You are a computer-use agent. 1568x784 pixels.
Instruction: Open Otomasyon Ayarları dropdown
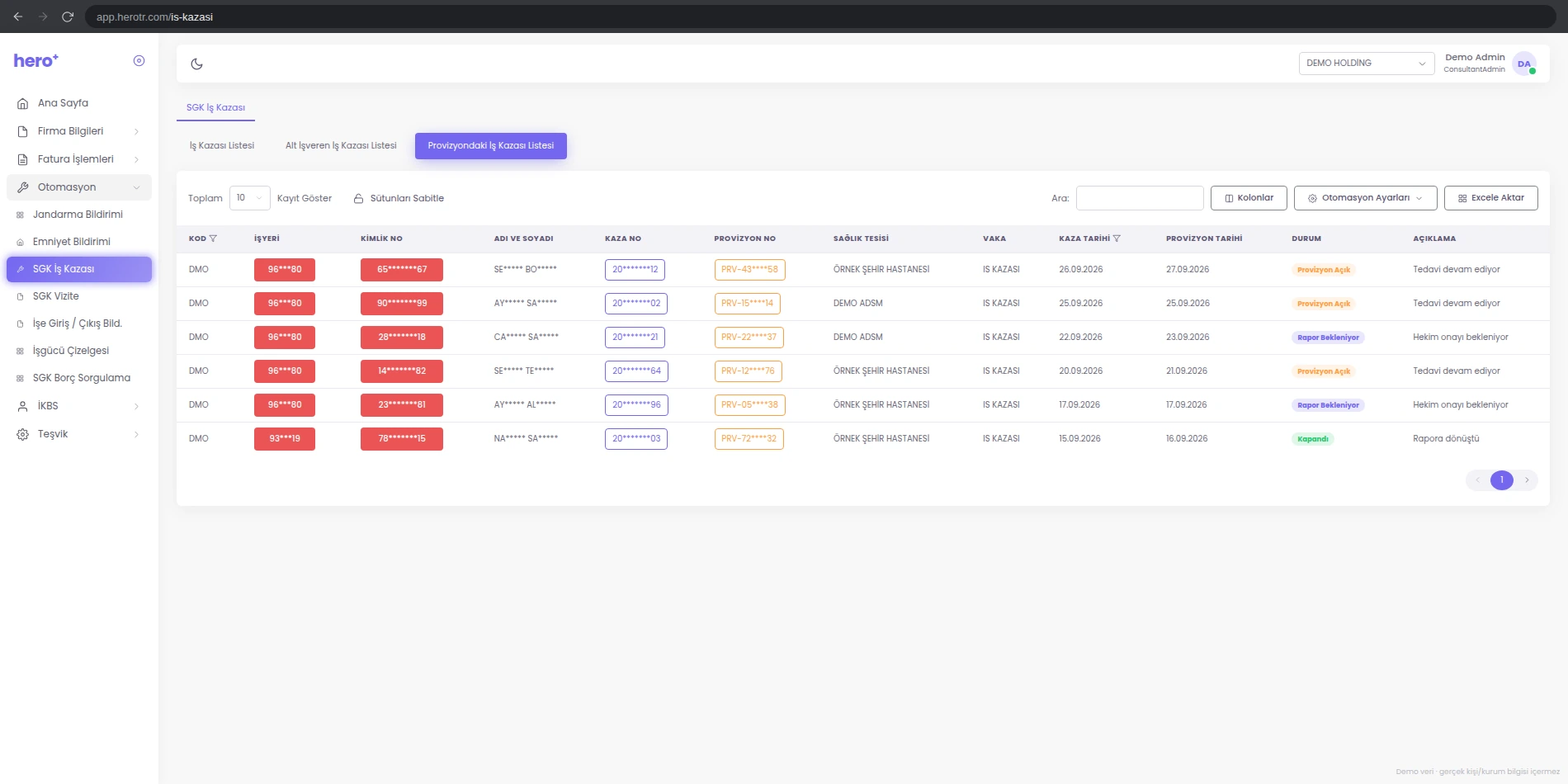pyautogui.click(x=1365, y=198)
